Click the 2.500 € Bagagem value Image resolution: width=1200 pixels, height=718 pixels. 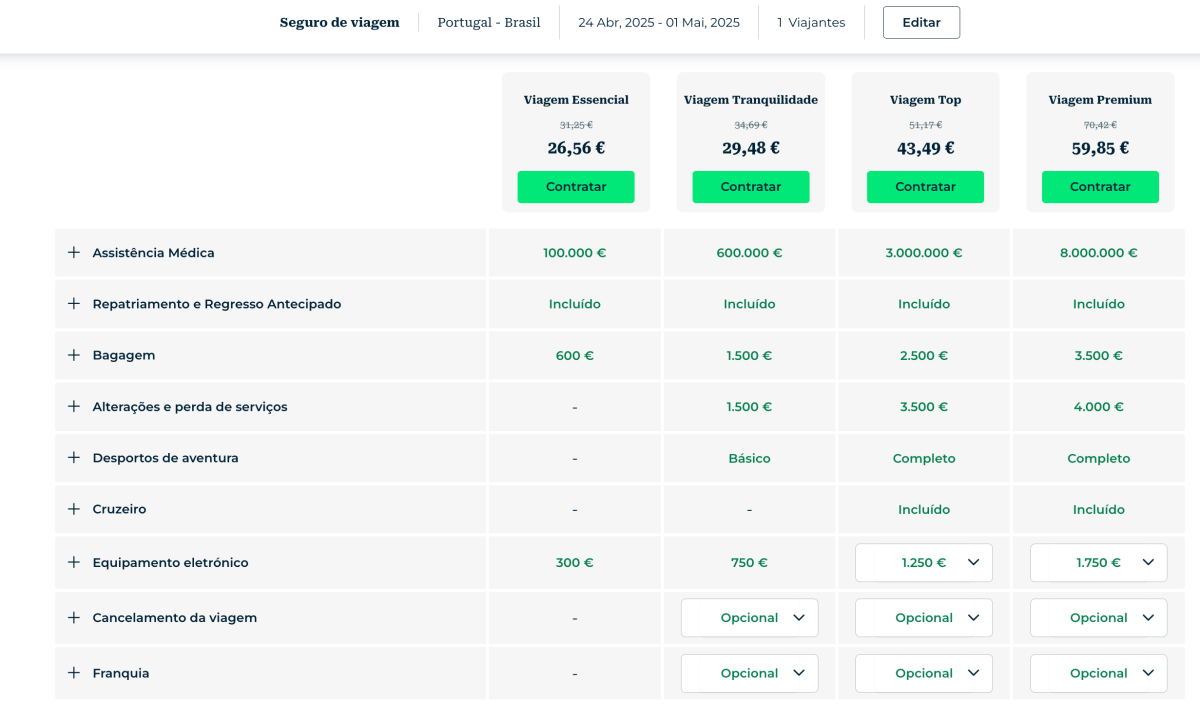924,356
